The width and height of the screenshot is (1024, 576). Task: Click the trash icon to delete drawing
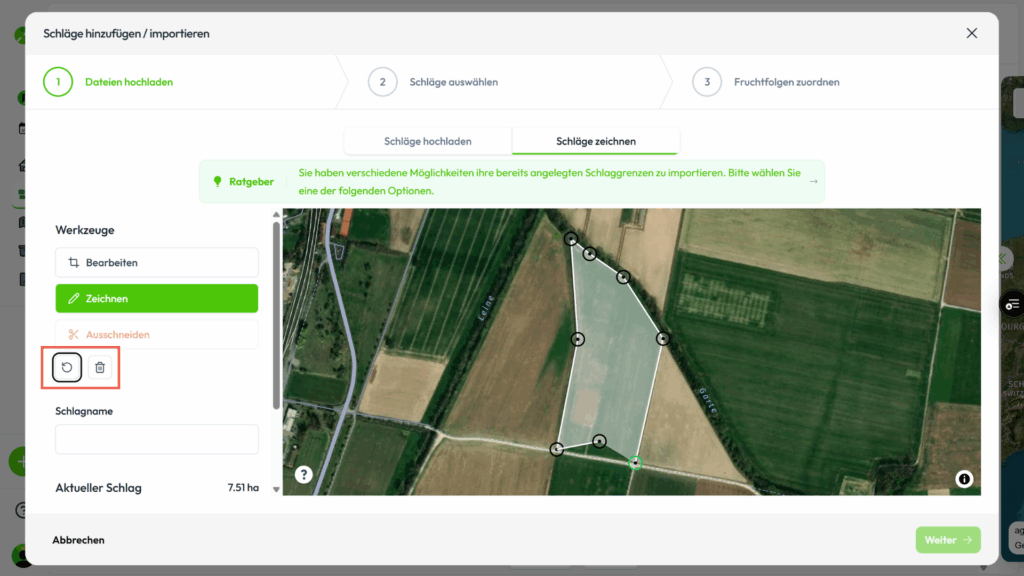100,367
